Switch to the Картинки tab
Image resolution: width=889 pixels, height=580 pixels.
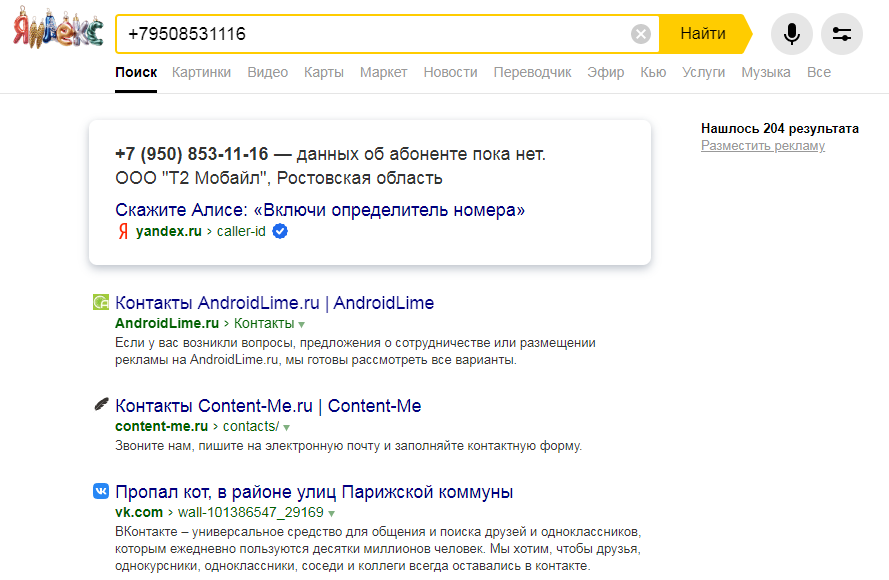[x=201, y=73]
